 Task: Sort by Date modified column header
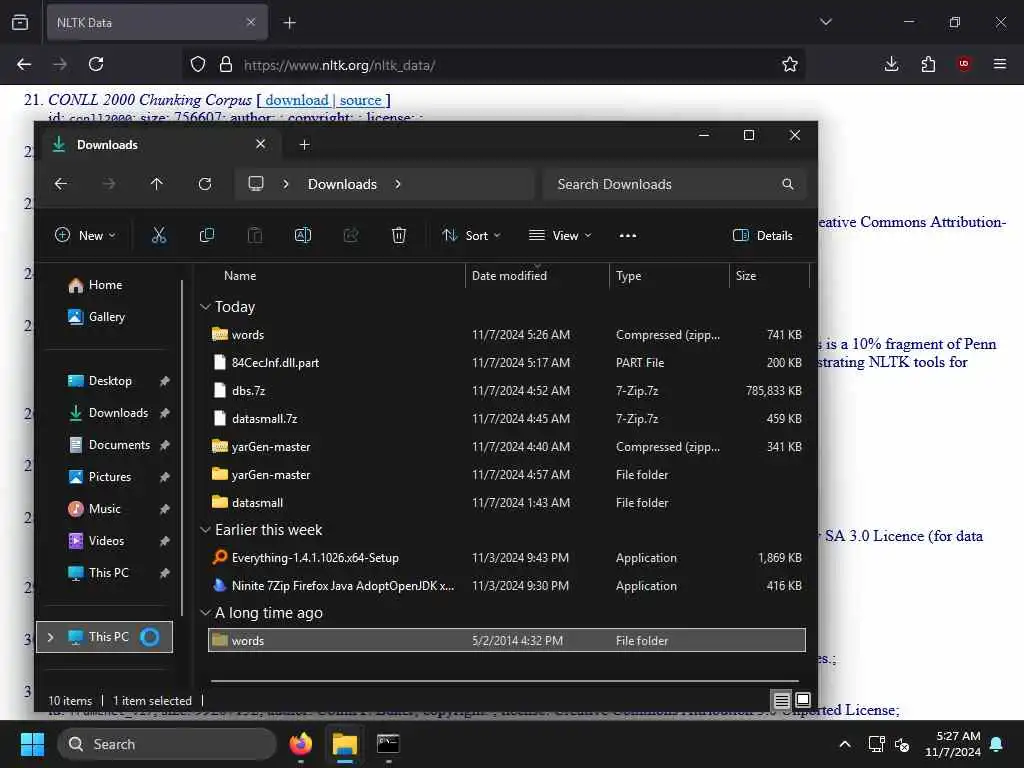click(537, 276)
